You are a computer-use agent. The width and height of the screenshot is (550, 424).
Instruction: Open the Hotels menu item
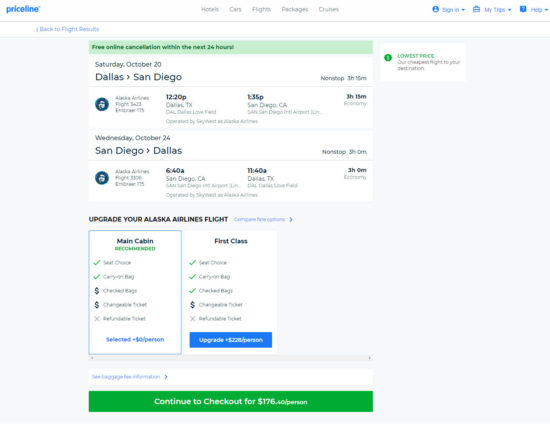210,9
